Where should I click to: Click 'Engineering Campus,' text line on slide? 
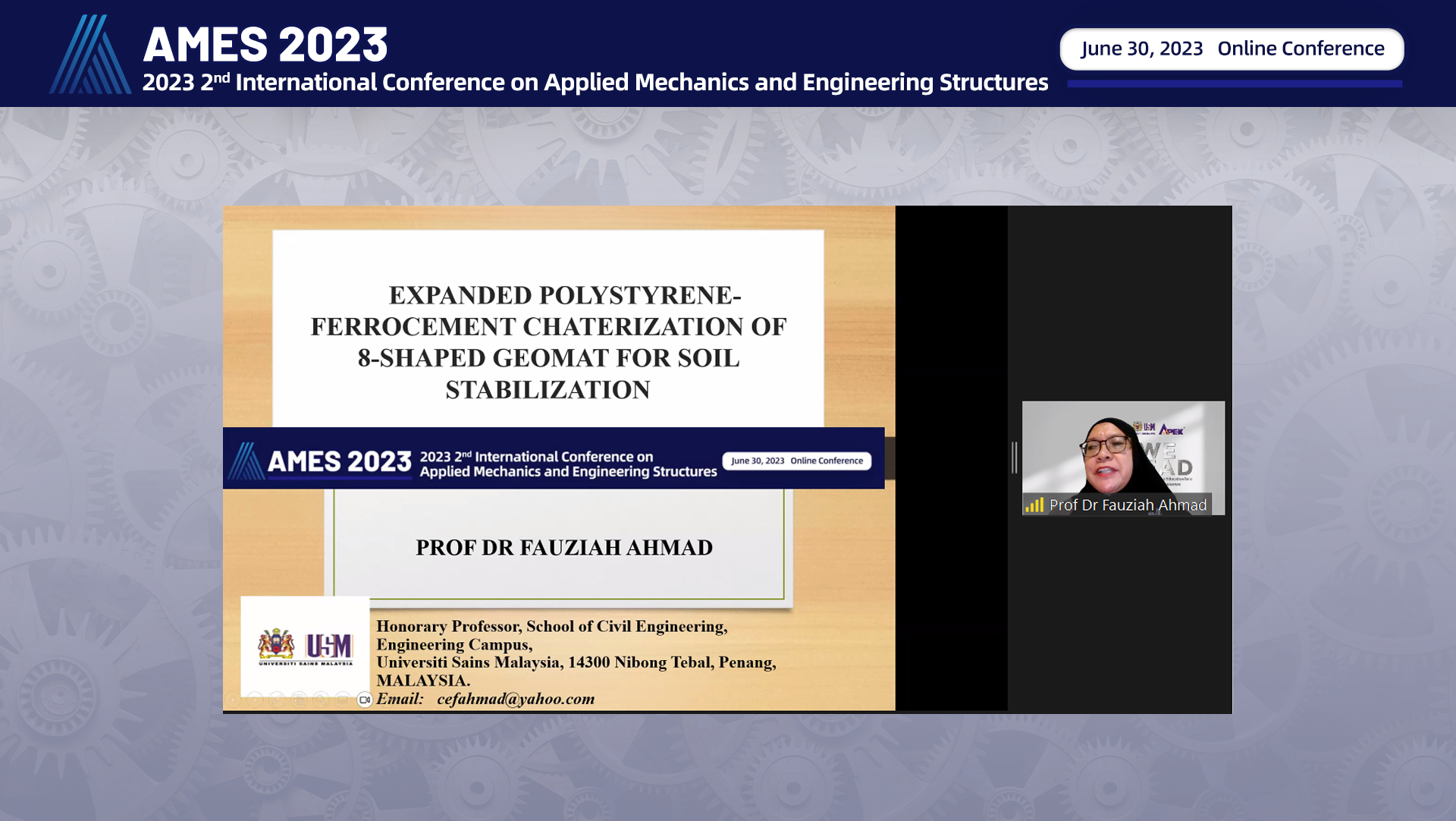pyautogui.click(x=454, y=644)
